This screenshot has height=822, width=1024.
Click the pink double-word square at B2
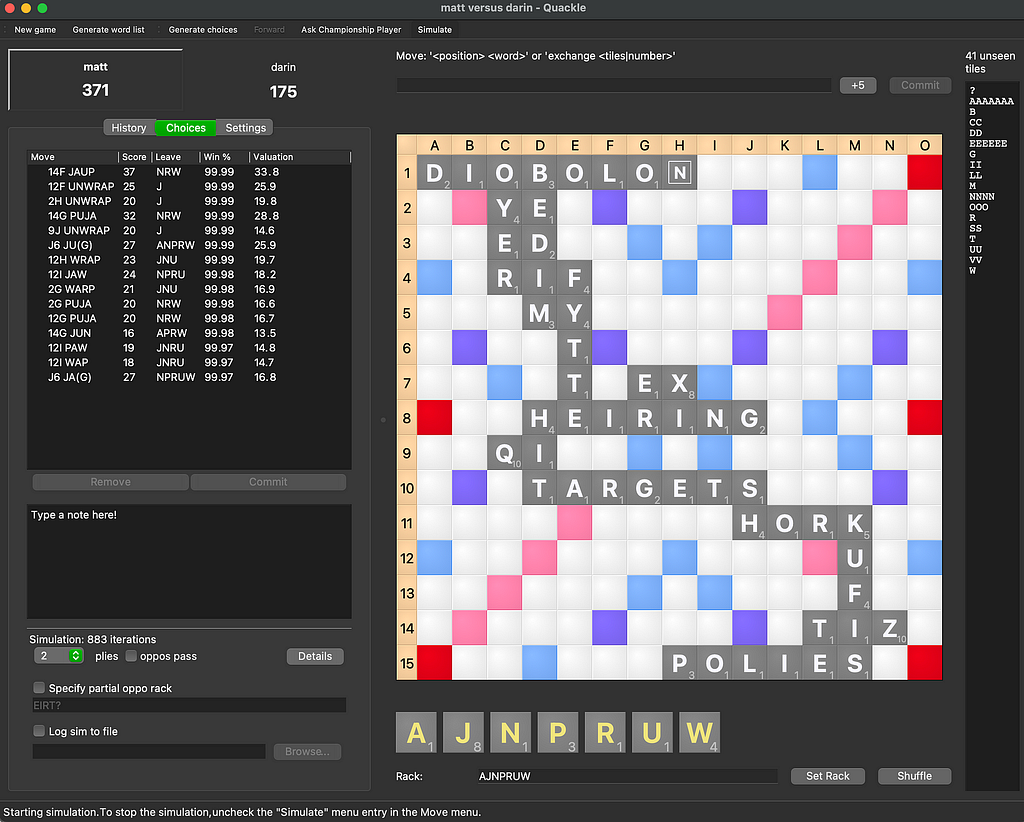(469, 208)
